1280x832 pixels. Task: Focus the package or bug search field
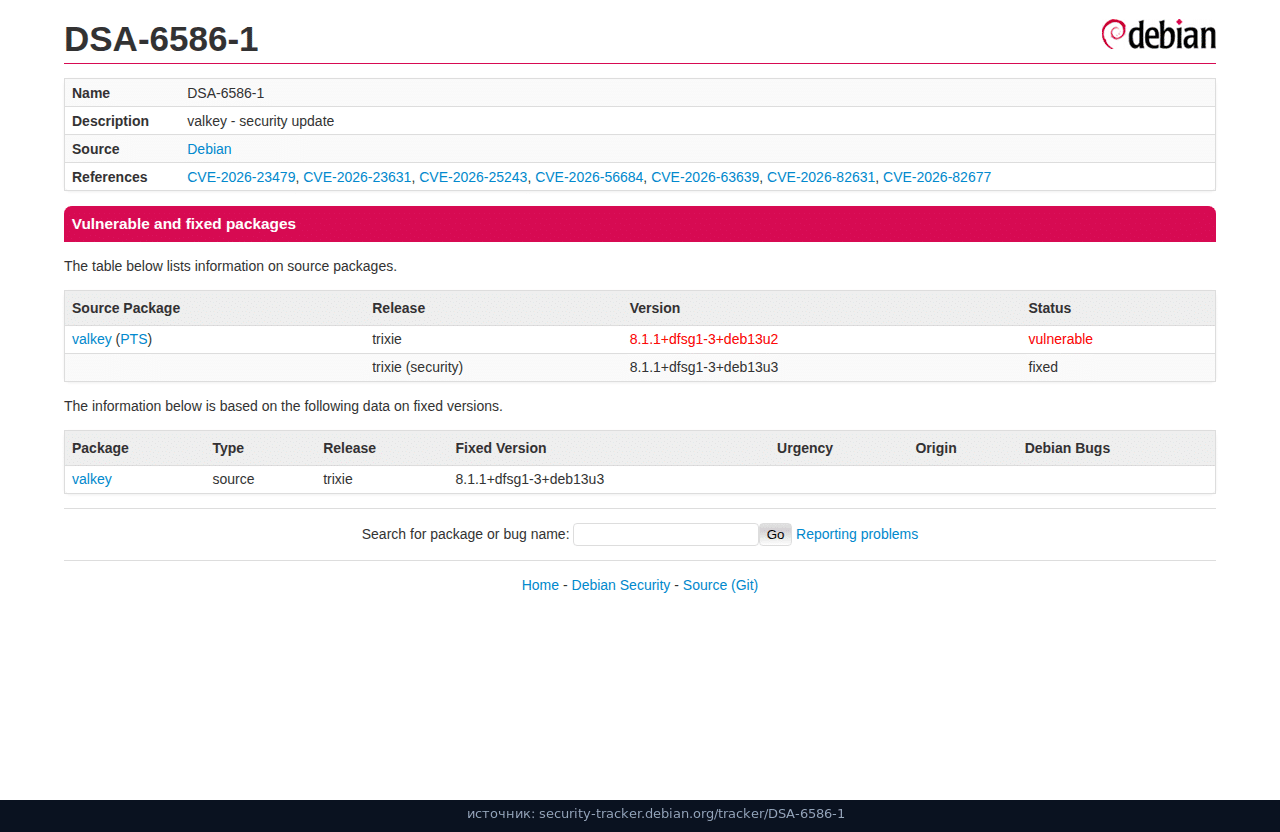pos(665,534)
